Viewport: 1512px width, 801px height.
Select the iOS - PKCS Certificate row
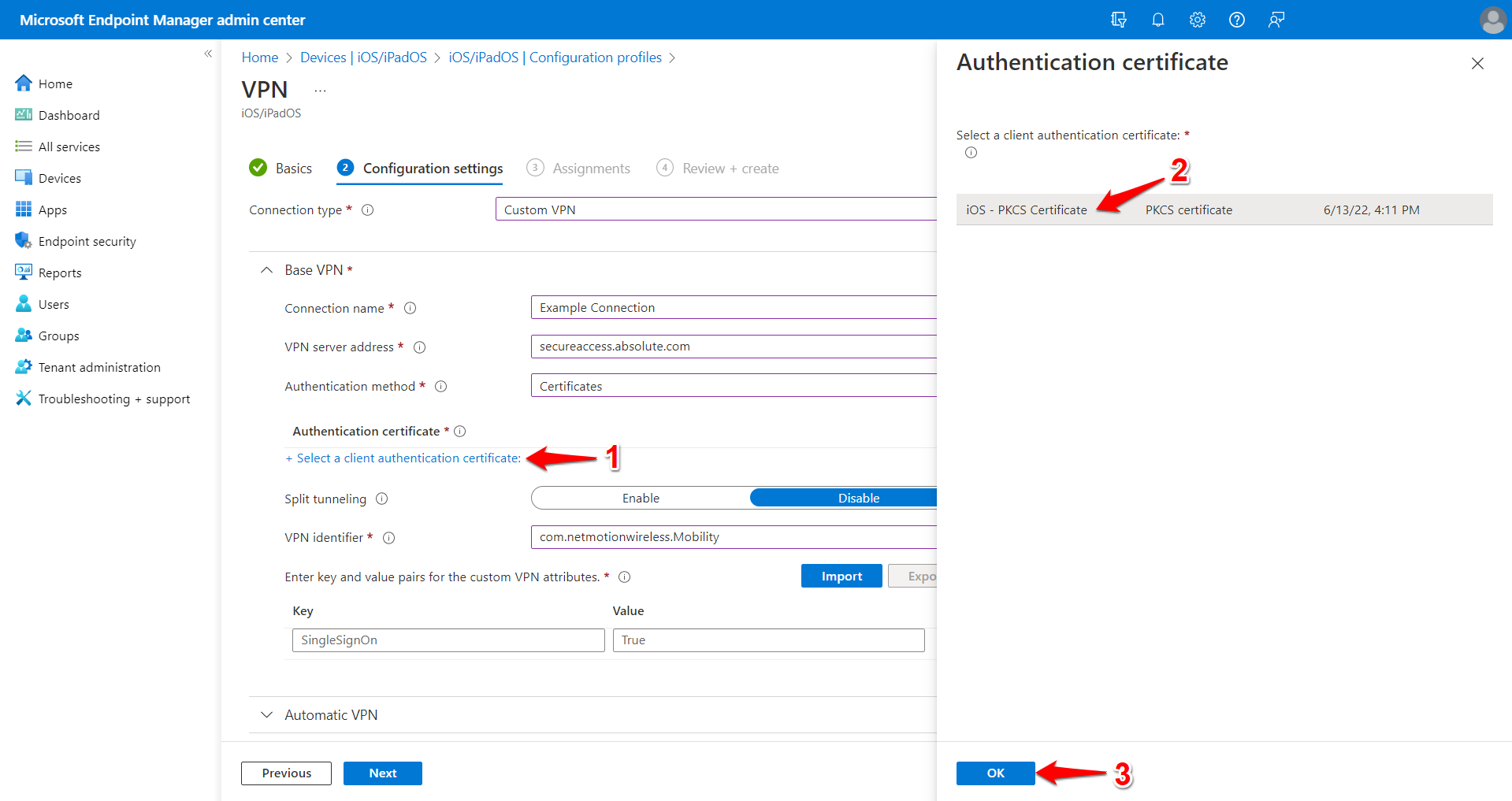1026,210
